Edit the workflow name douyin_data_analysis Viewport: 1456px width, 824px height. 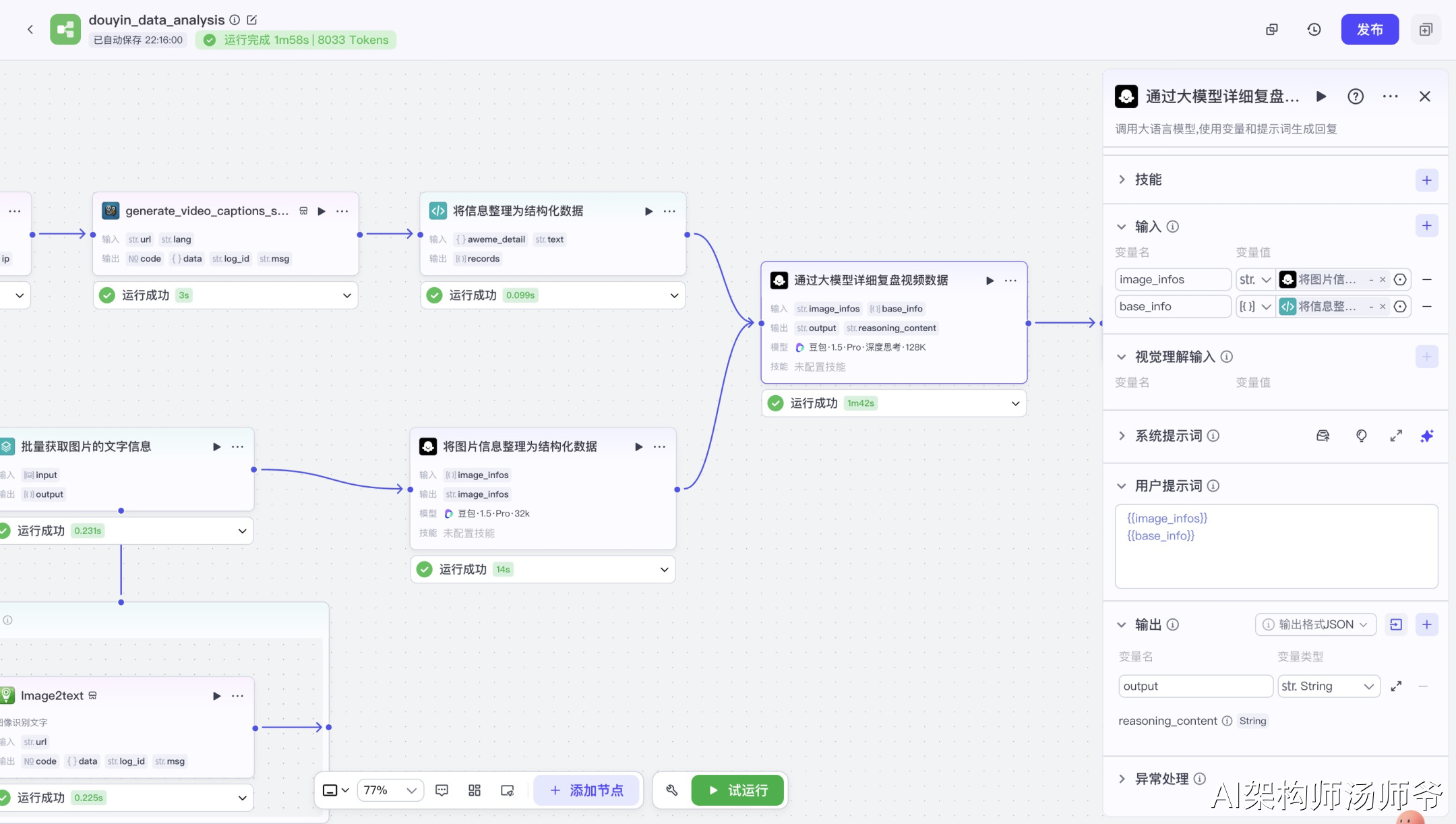click(252, 20)
